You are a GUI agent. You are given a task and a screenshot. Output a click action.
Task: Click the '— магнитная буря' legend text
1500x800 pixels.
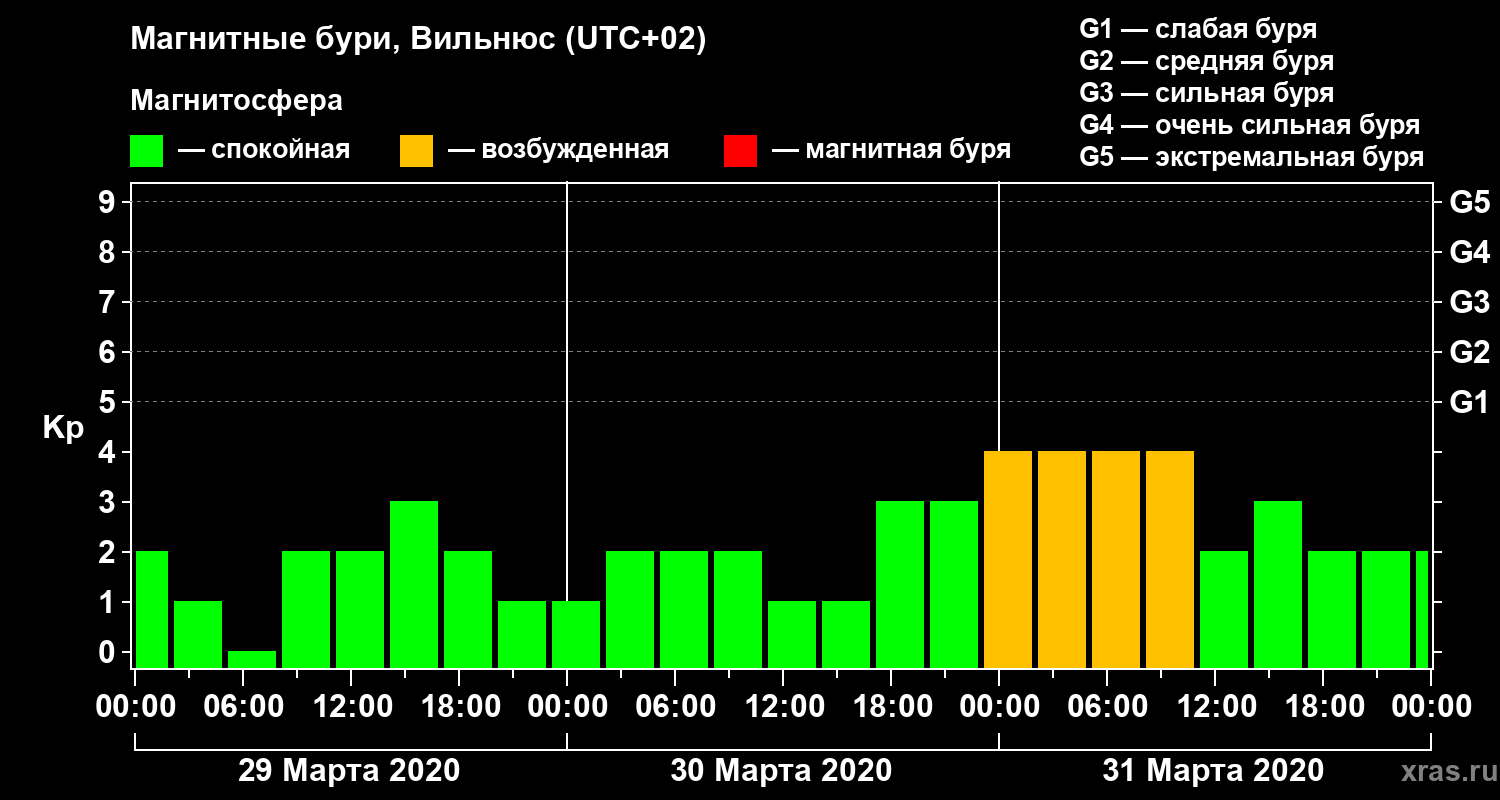coord(892,150)
